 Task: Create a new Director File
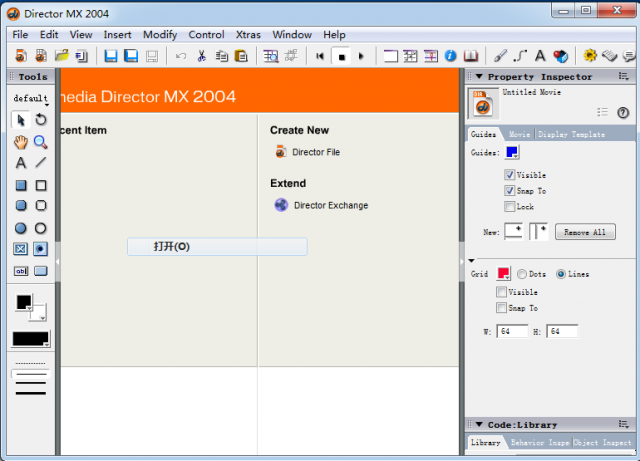(x=308, y=152)
